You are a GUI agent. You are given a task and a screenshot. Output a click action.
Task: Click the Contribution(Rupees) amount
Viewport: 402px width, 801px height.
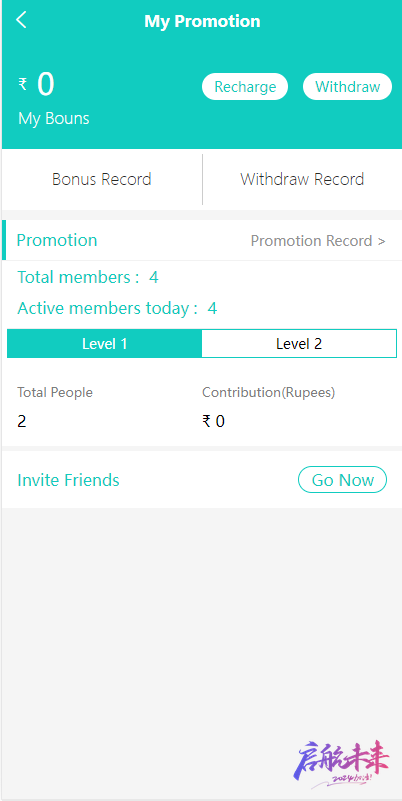click(214, 421)
